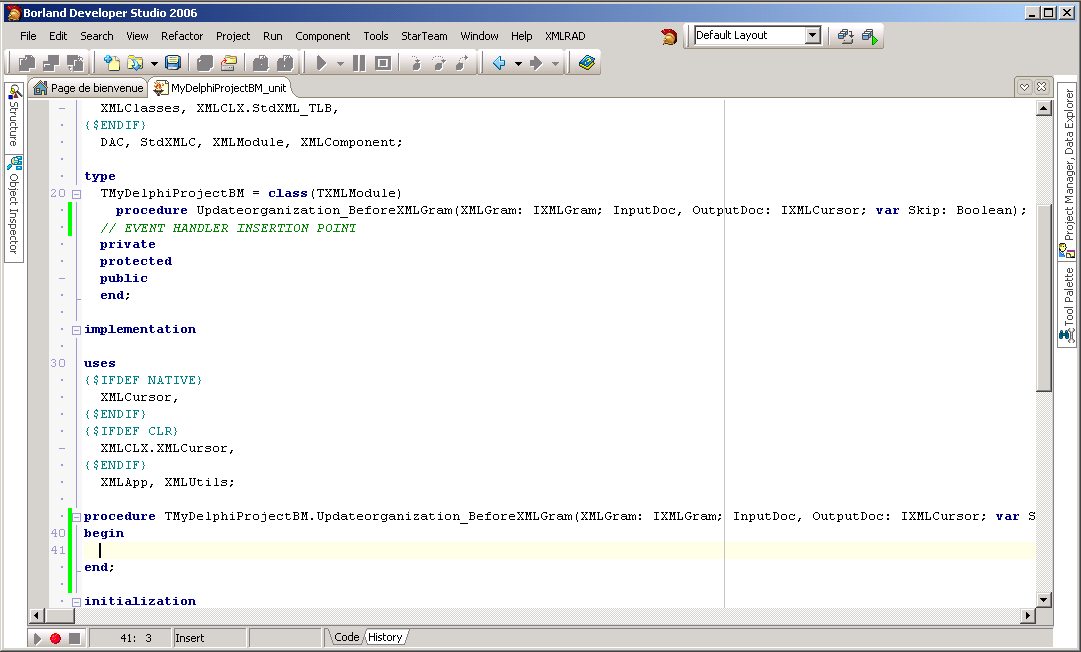
Task: Open the Structure side panel
Action: [14, 116]
